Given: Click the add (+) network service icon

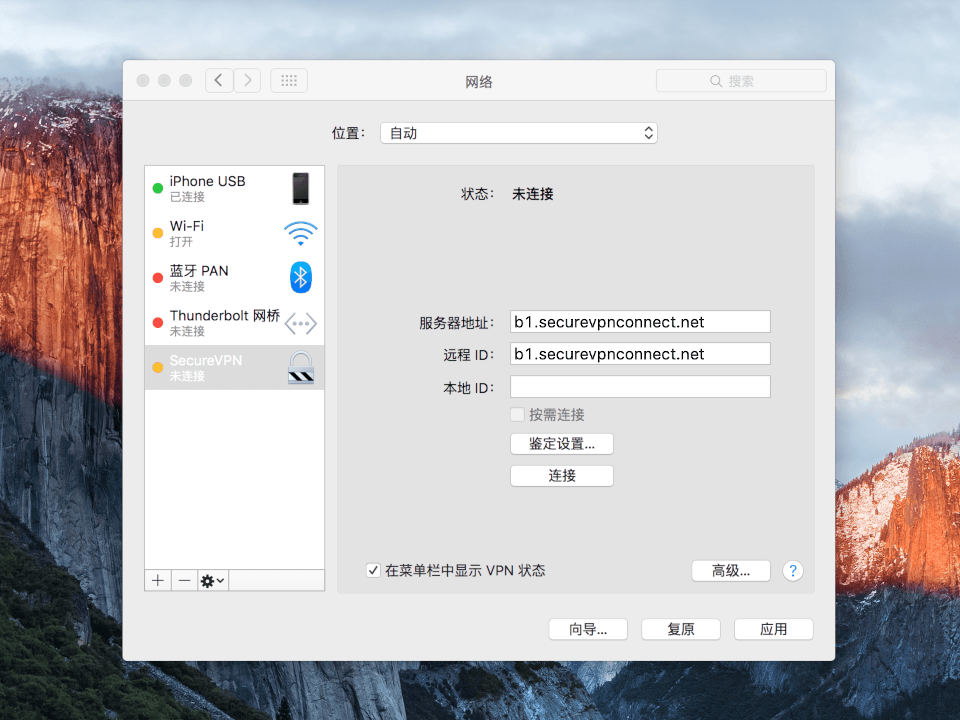Looking at the screenshot, I should [157, 580].
